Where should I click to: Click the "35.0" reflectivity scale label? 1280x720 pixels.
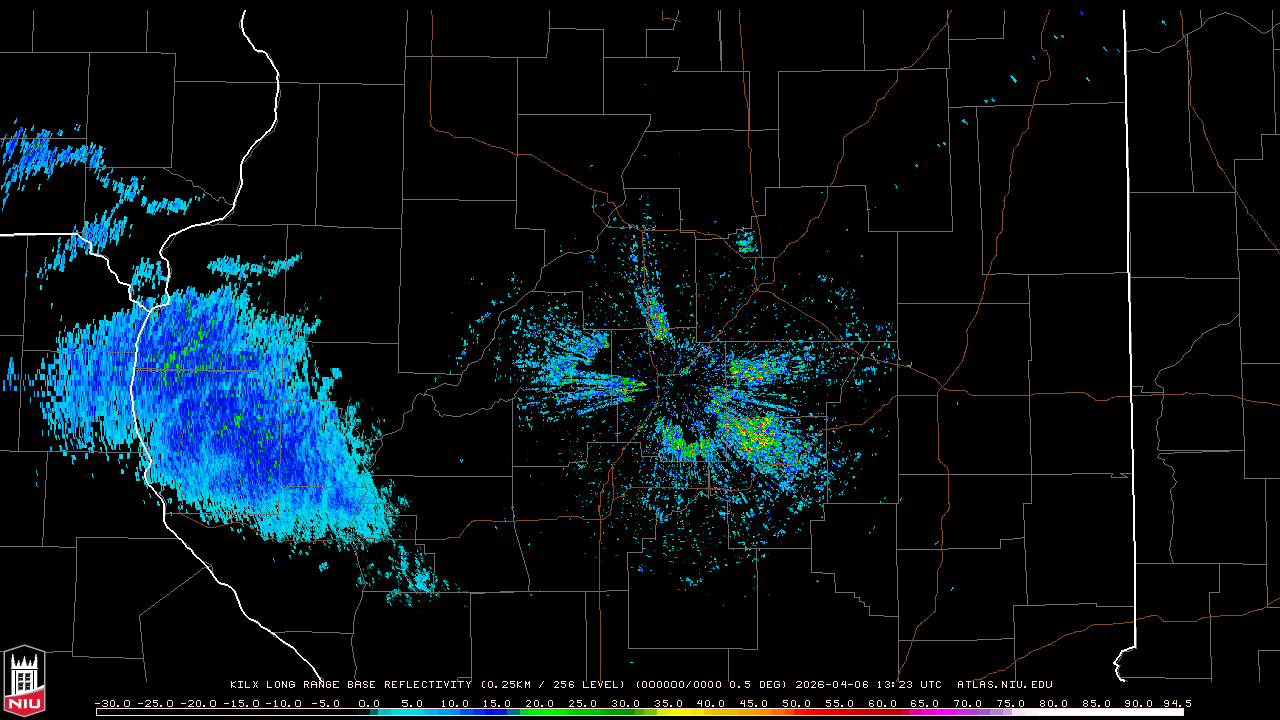(x=670, y=703)
